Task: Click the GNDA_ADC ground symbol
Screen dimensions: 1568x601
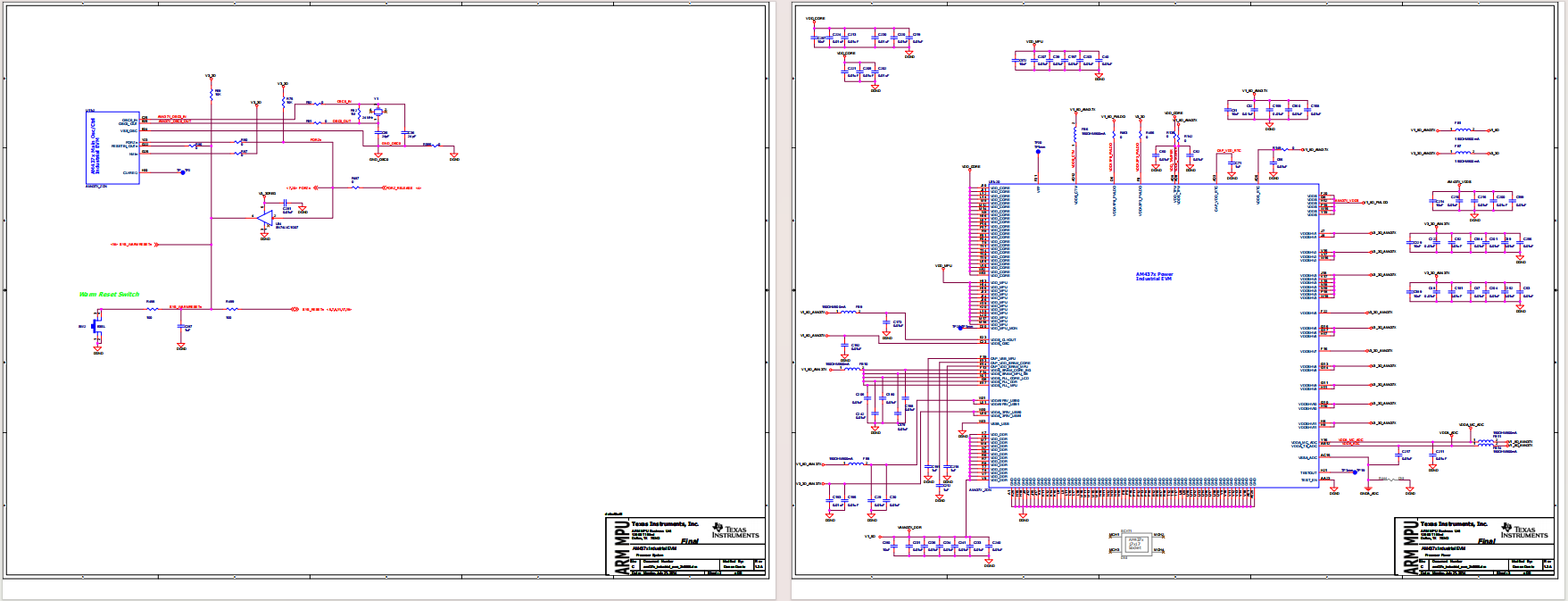Action: point(1368,488)
